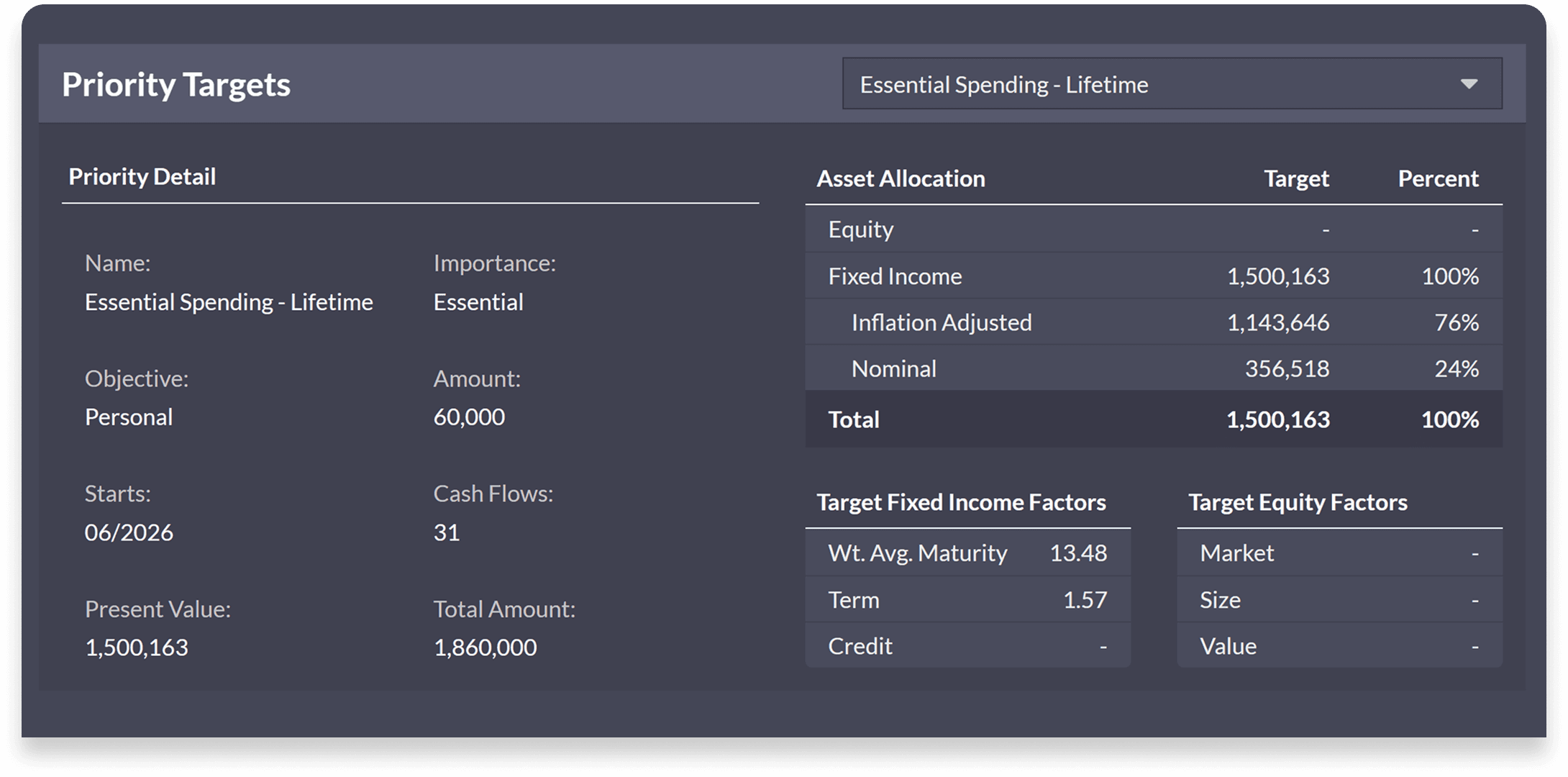This screenshot has height=777, width=1568.
Task: Click the 60,000 amount value
Action: (x=469, y=417)
